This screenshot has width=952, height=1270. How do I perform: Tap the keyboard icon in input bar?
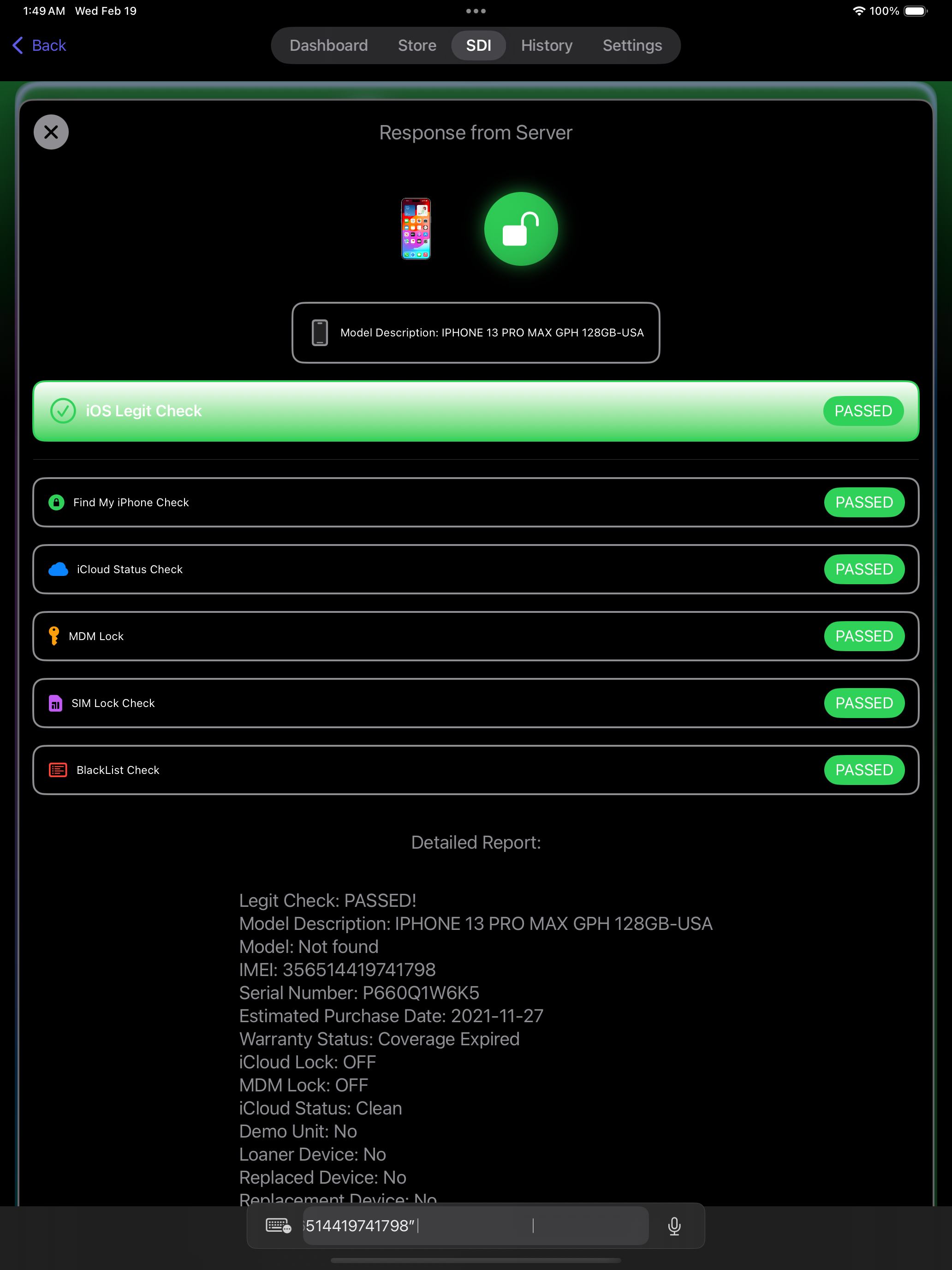(278, 1226)
